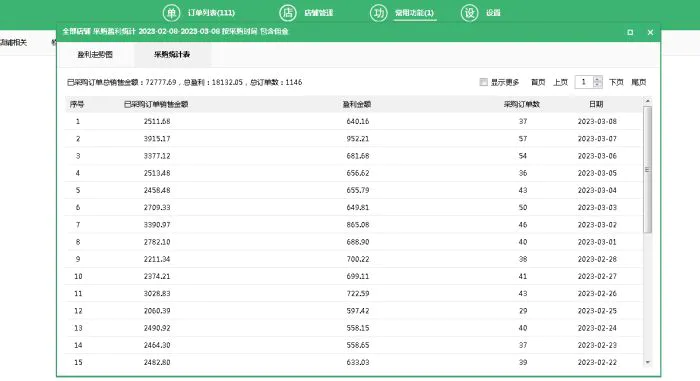
Task: Click the 功 common functions icon
Action: (x=379, y=13)
